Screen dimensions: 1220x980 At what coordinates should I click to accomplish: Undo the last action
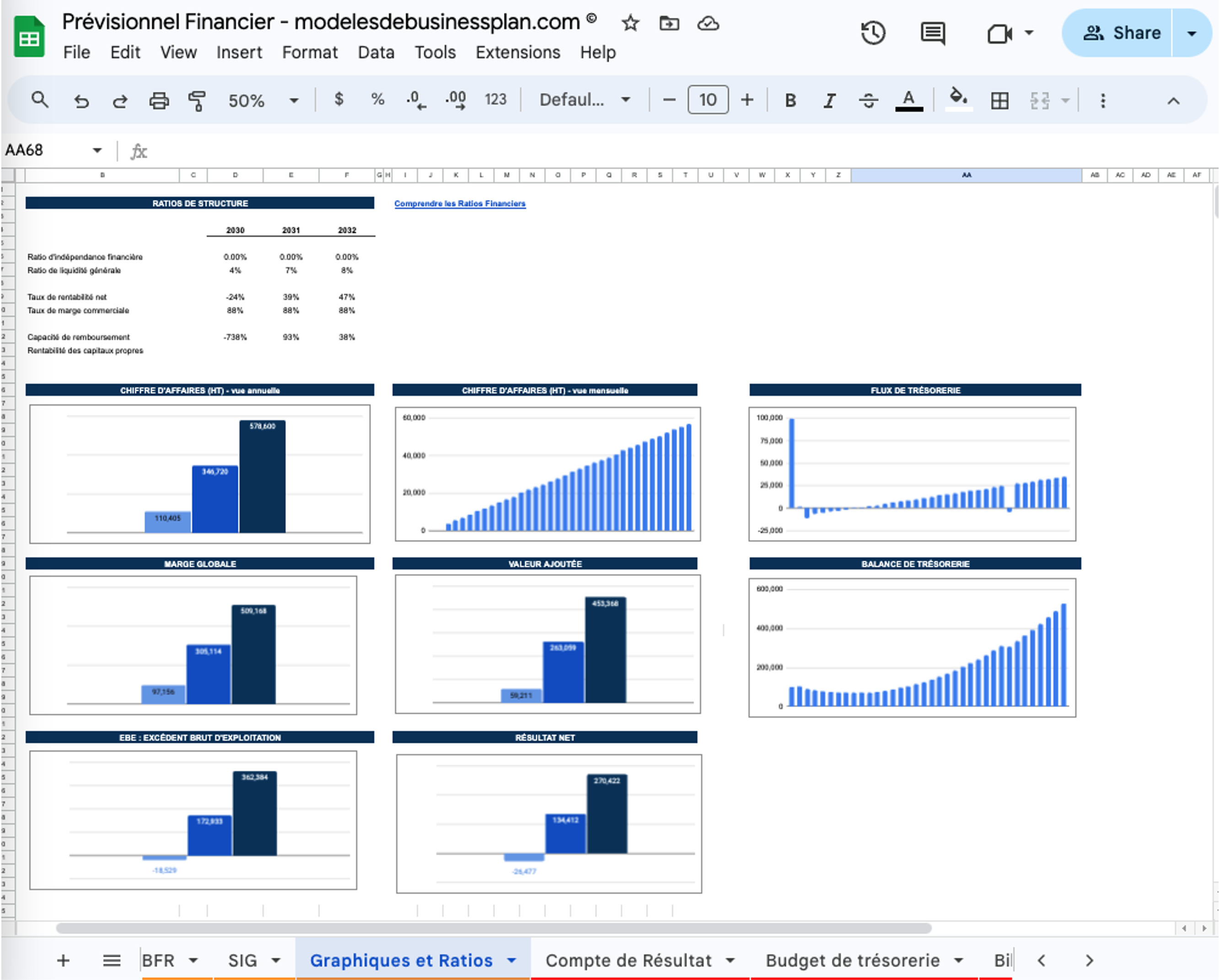[x=81, y=101]
